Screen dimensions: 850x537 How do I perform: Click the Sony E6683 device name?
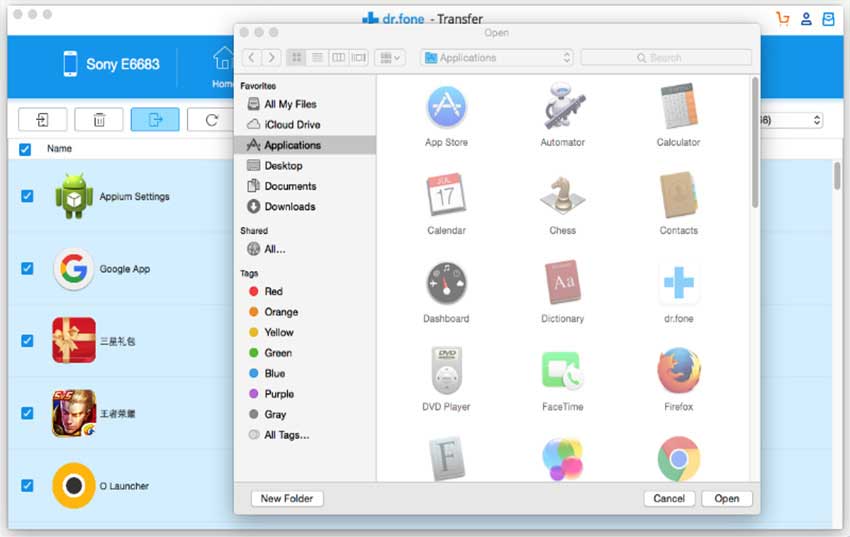(x=123, y=64)
